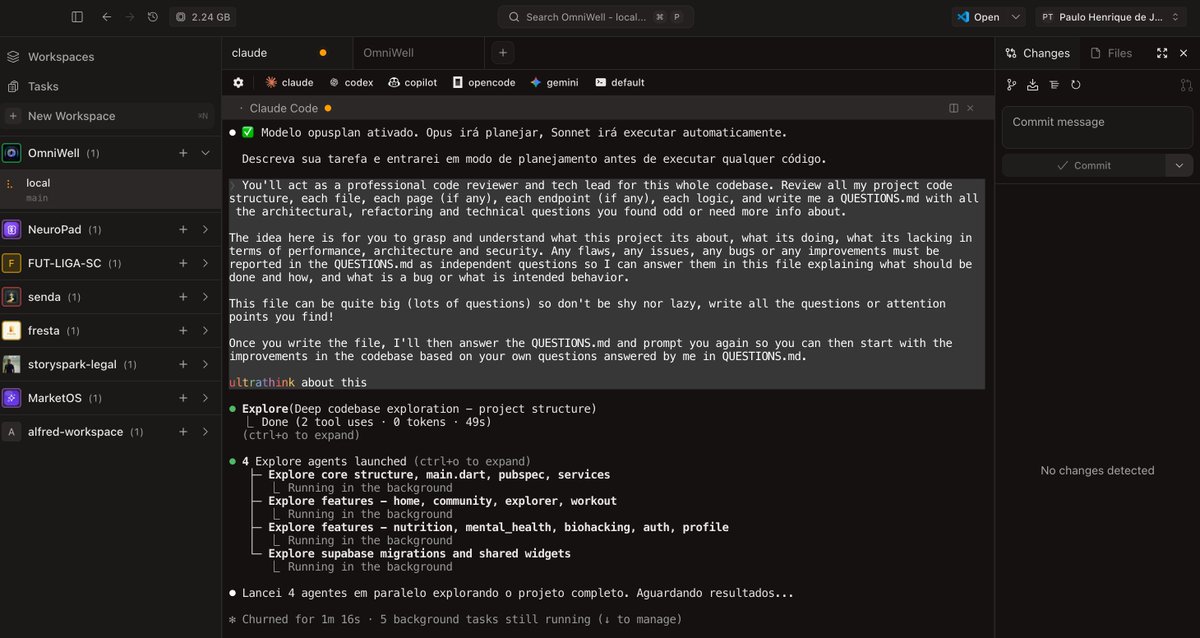Add item to MarketOS with plus

pos(183,398)
